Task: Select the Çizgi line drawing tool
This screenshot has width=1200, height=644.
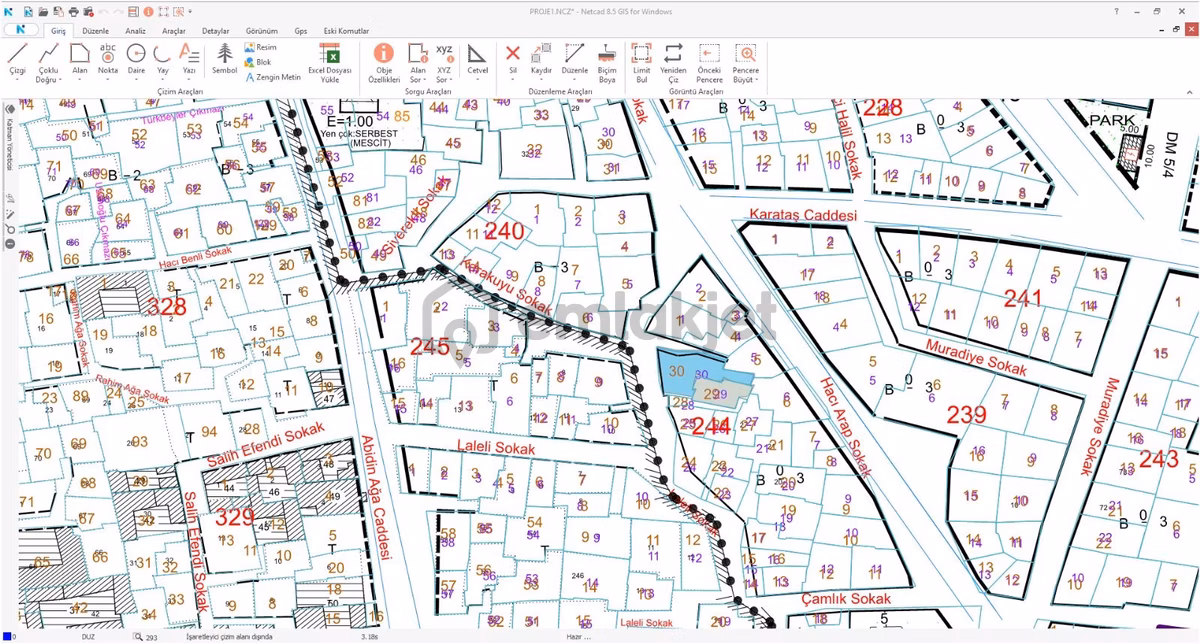Action: click(17, 59)
